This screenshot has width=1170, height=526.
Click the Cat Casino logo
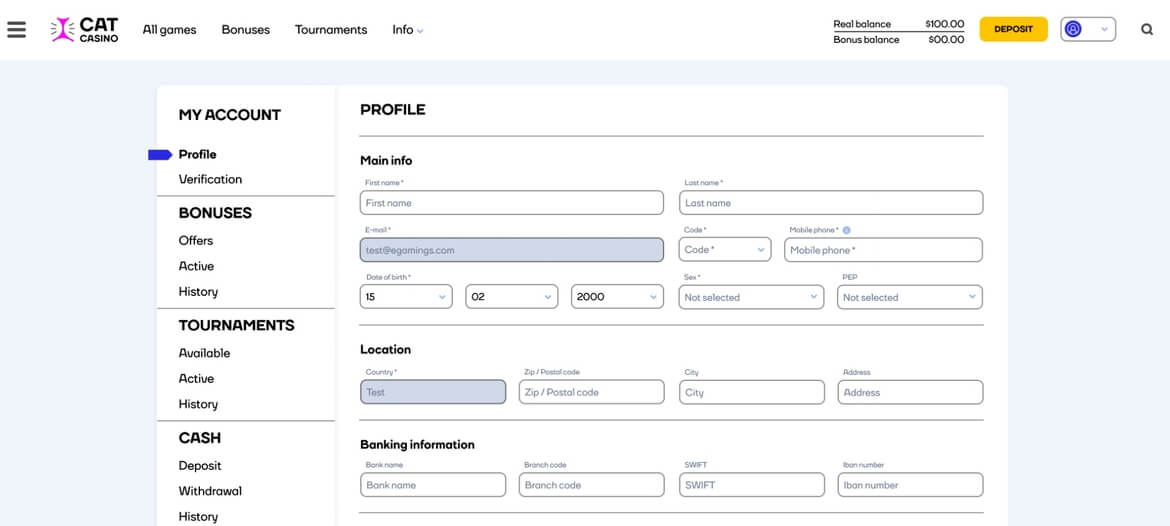[85, 30]
